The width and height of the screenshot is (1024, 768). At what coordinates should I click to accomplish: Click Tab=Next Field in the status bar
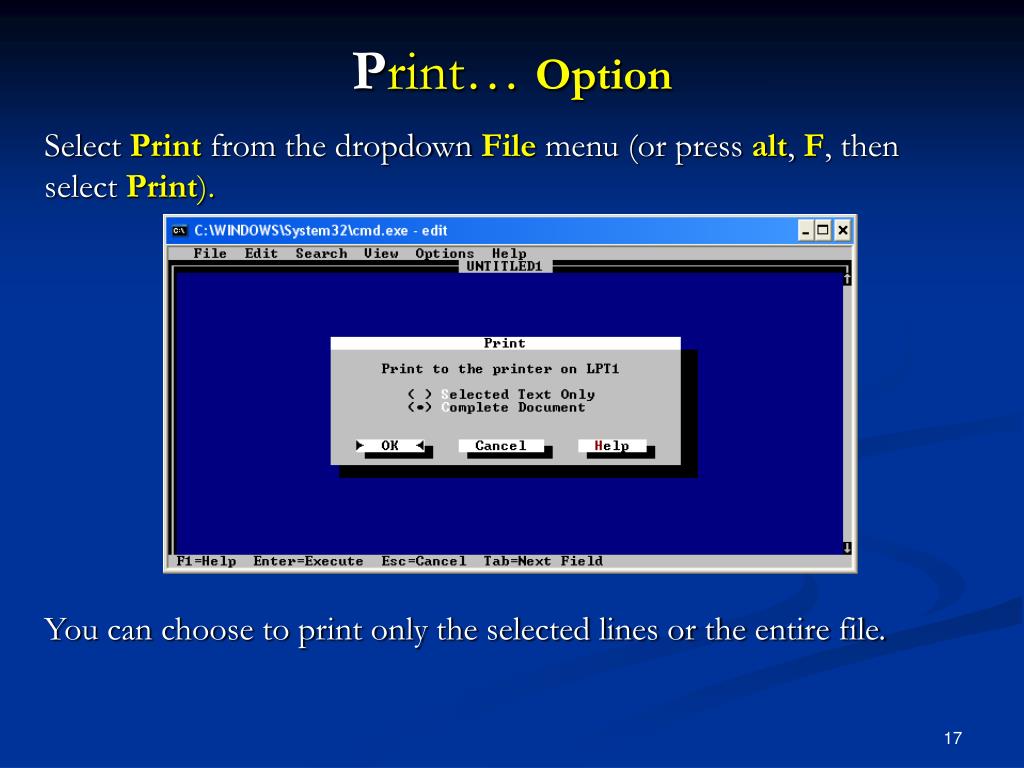click(x=543, y=561)
